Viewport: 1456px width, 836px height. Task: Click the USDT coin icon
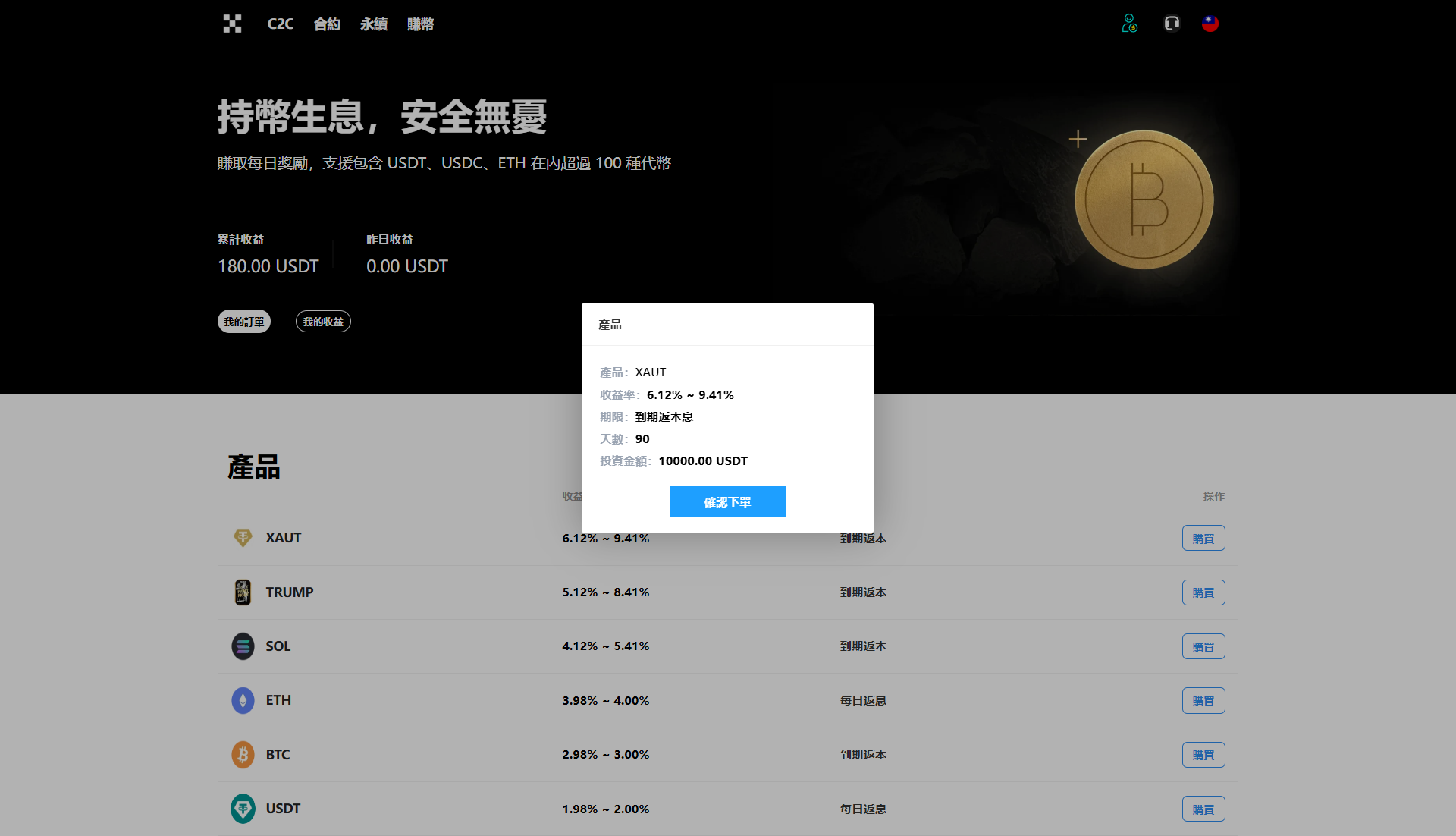coord(243,809)
